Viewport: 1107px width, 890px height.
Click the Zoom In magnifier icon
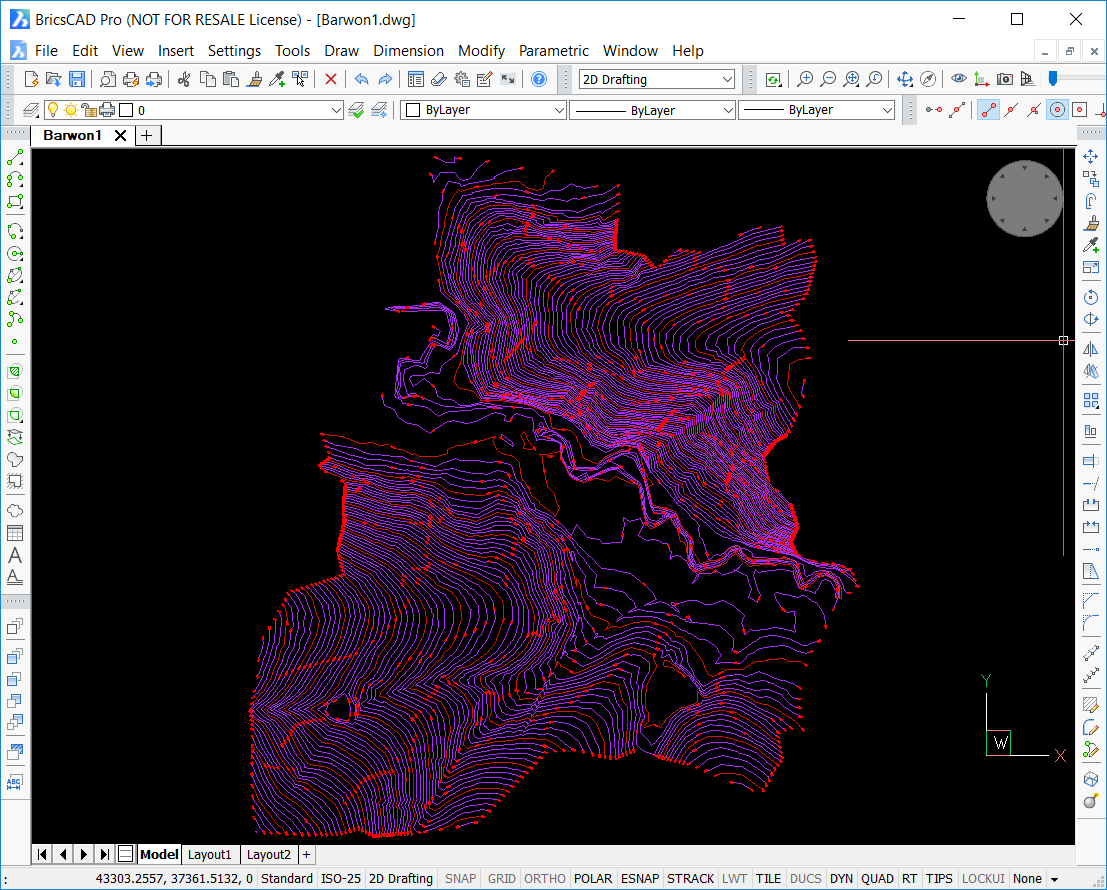(x=805, y=80)
